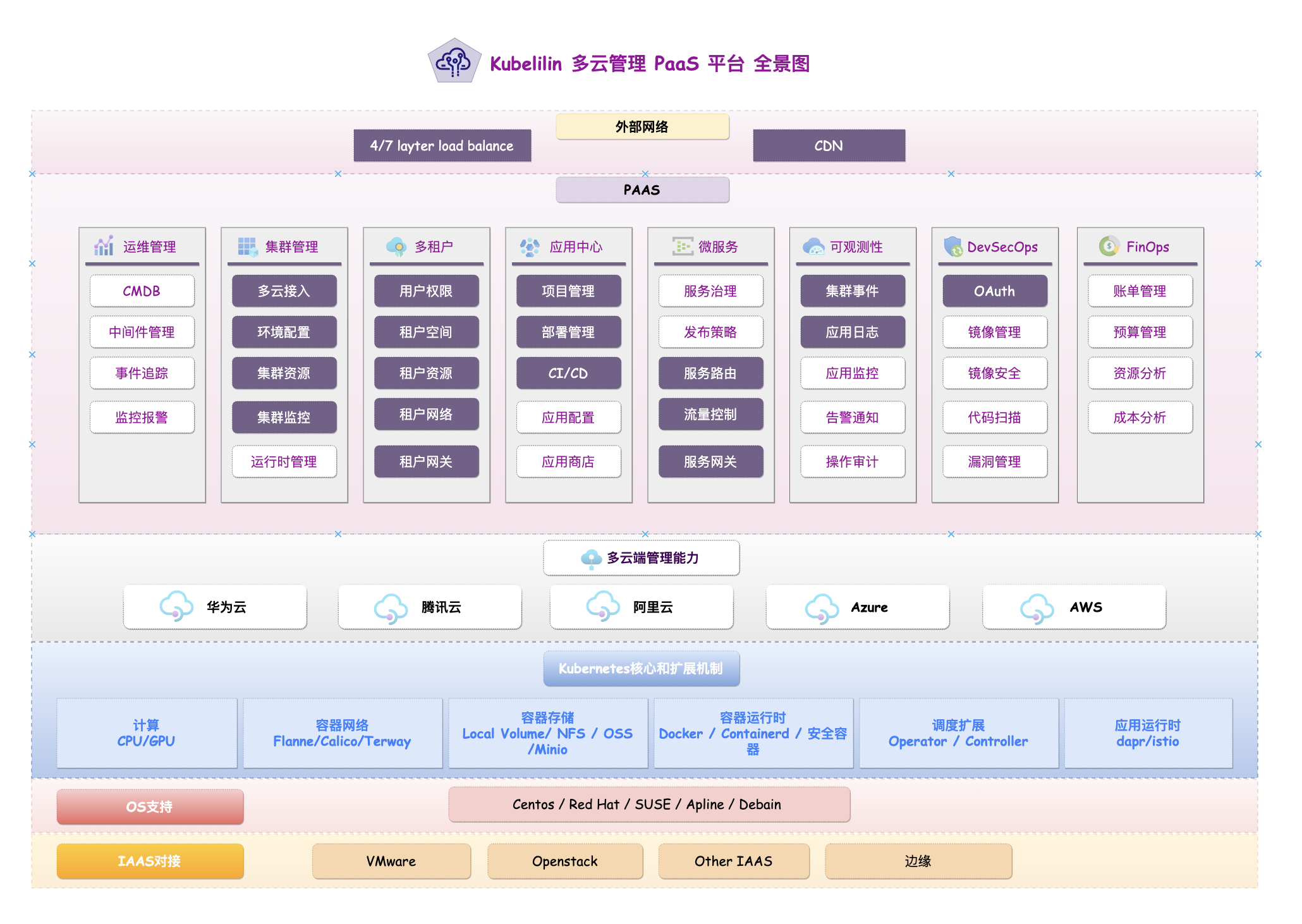This screenshot has width=1302, height=924.
Task: Click the 华为云 cloud icon
Action: click(x=176, y=606)
